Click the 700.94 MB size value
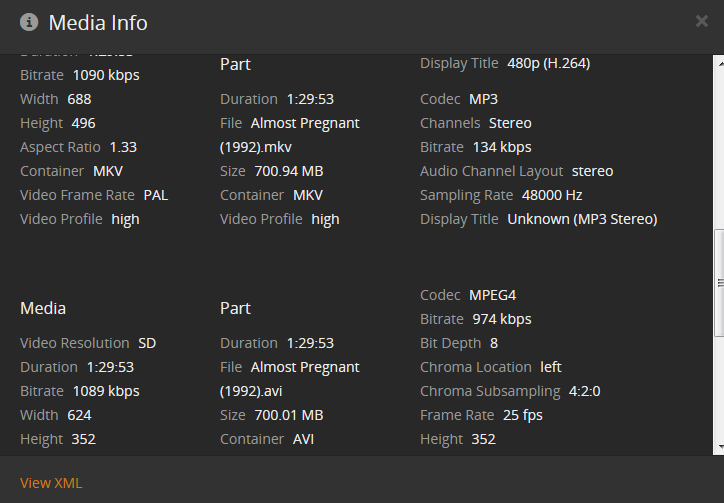The width and height of the screenshot is (724, 503). coord(287,171)
